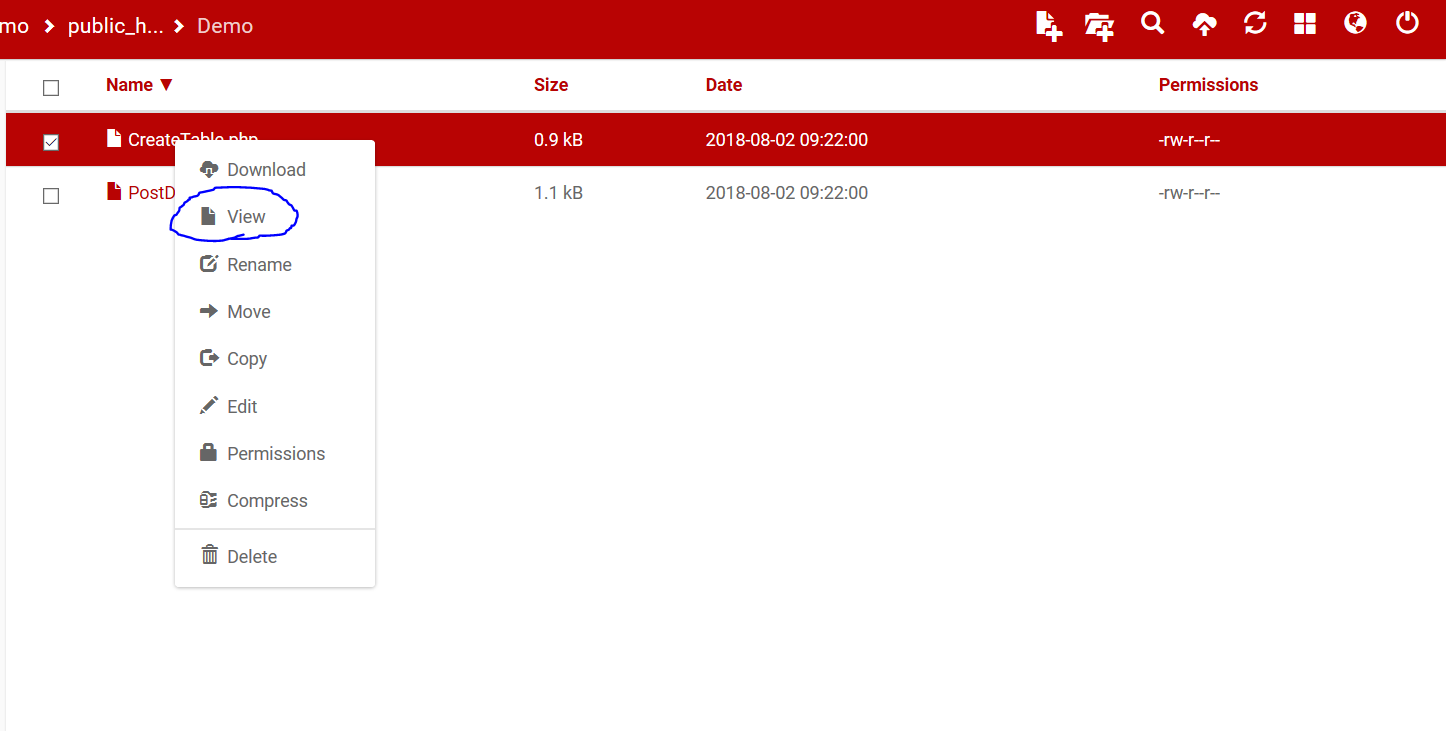Select Download in the context menu
1446x731 pixels.
265,170
